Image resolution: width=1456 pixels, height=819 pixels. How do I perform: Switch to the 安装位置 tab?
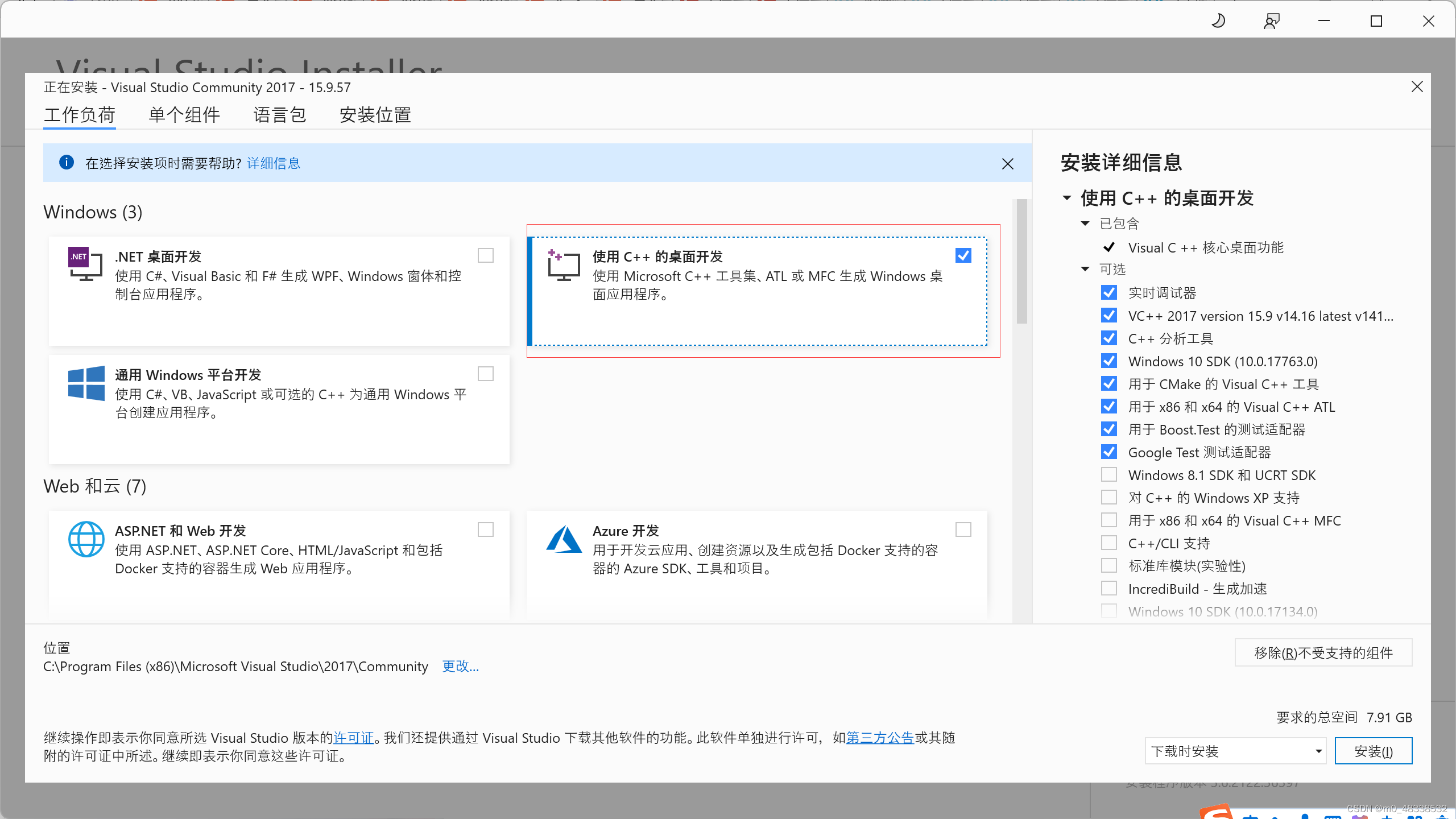[375, 115]
